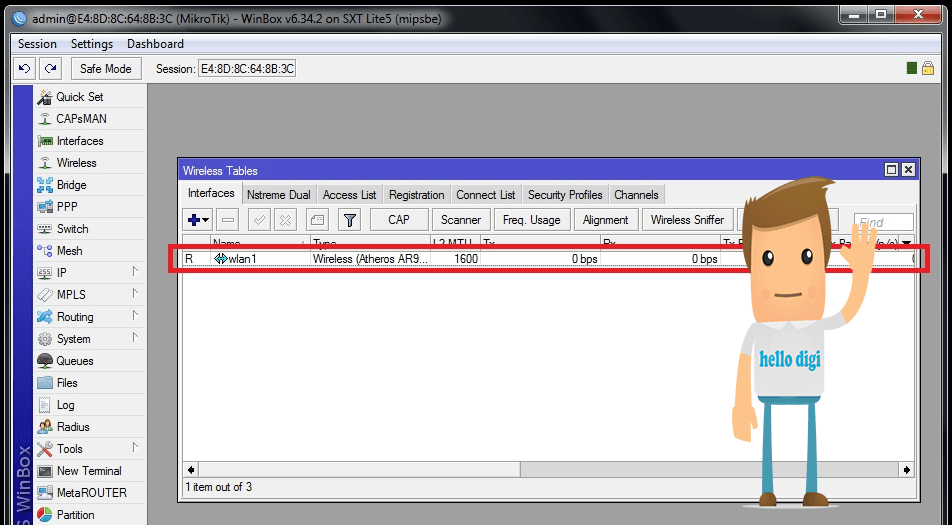Open Quick Set in the sidebar
The image size is (952, 525).
pyautogui.click(x=91, y=97)
